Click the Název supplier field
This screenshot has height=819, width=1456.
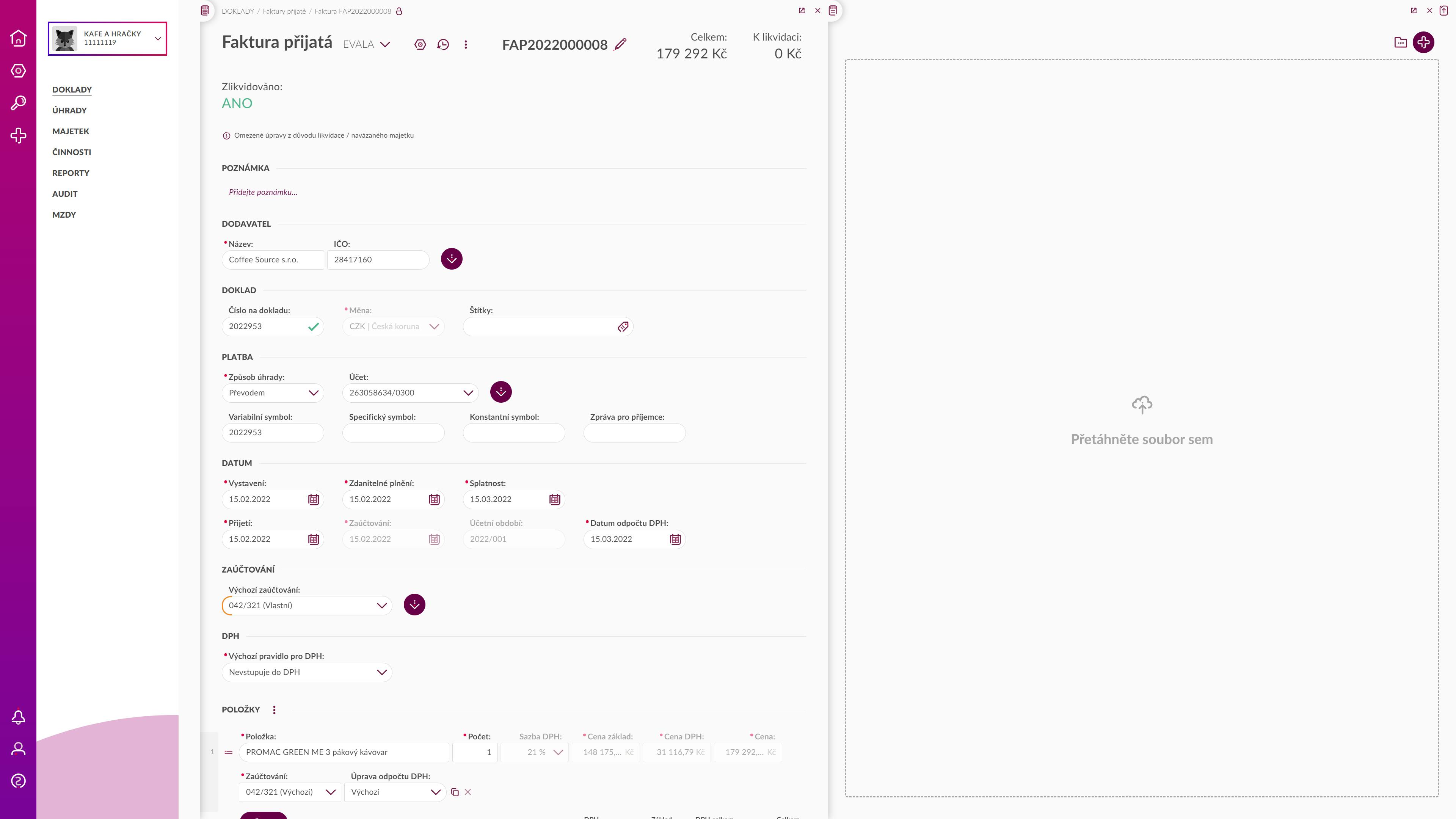pos(273,260)
